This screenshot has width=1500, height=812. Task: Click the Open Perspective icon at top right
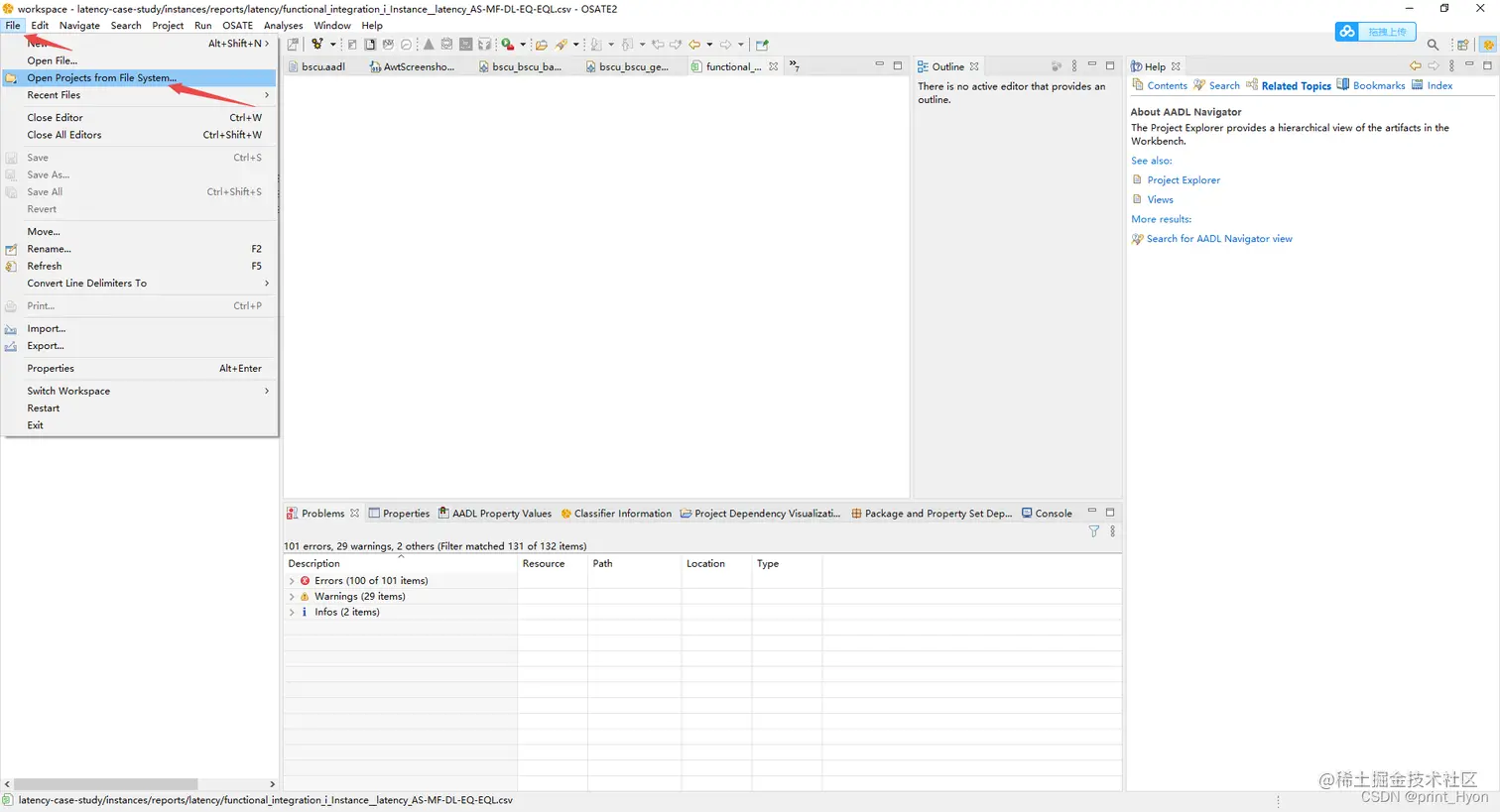point(1462,45)
